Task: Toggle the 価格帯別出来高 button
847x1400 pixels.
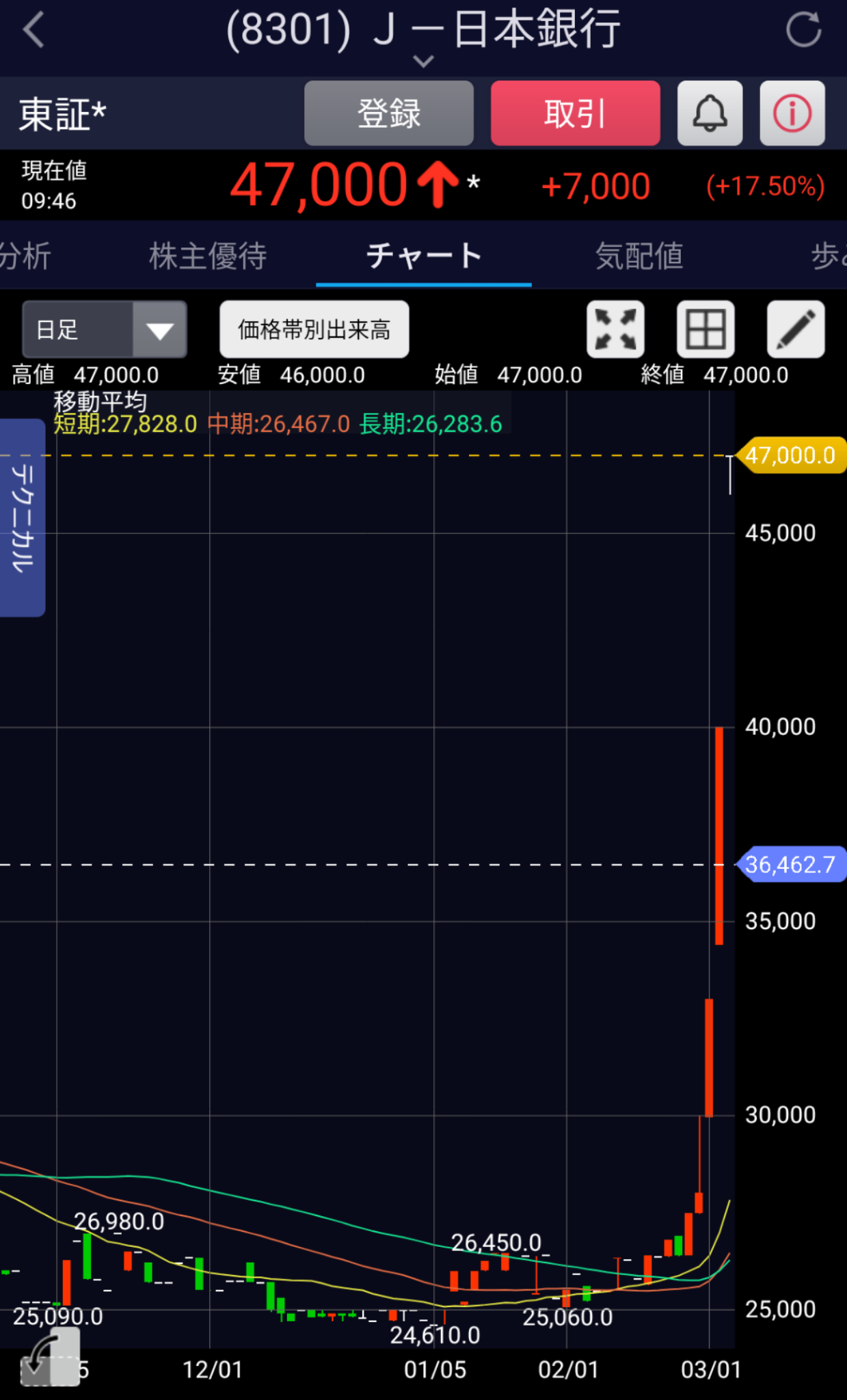Action: pyautogui.click(x=314, y=329)
